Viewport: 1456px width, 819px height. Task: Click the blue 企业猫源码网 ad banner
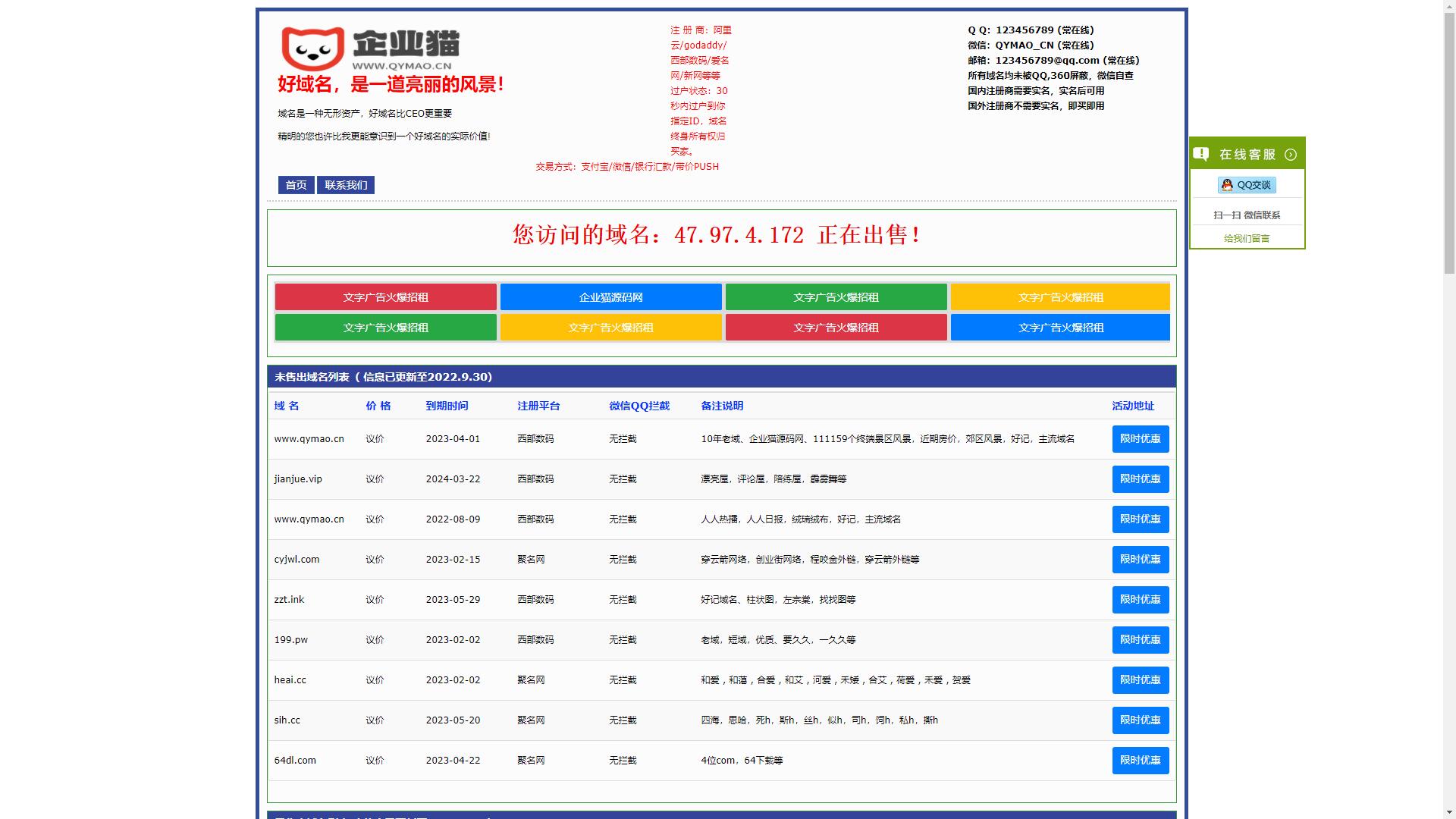click(610, 297)
